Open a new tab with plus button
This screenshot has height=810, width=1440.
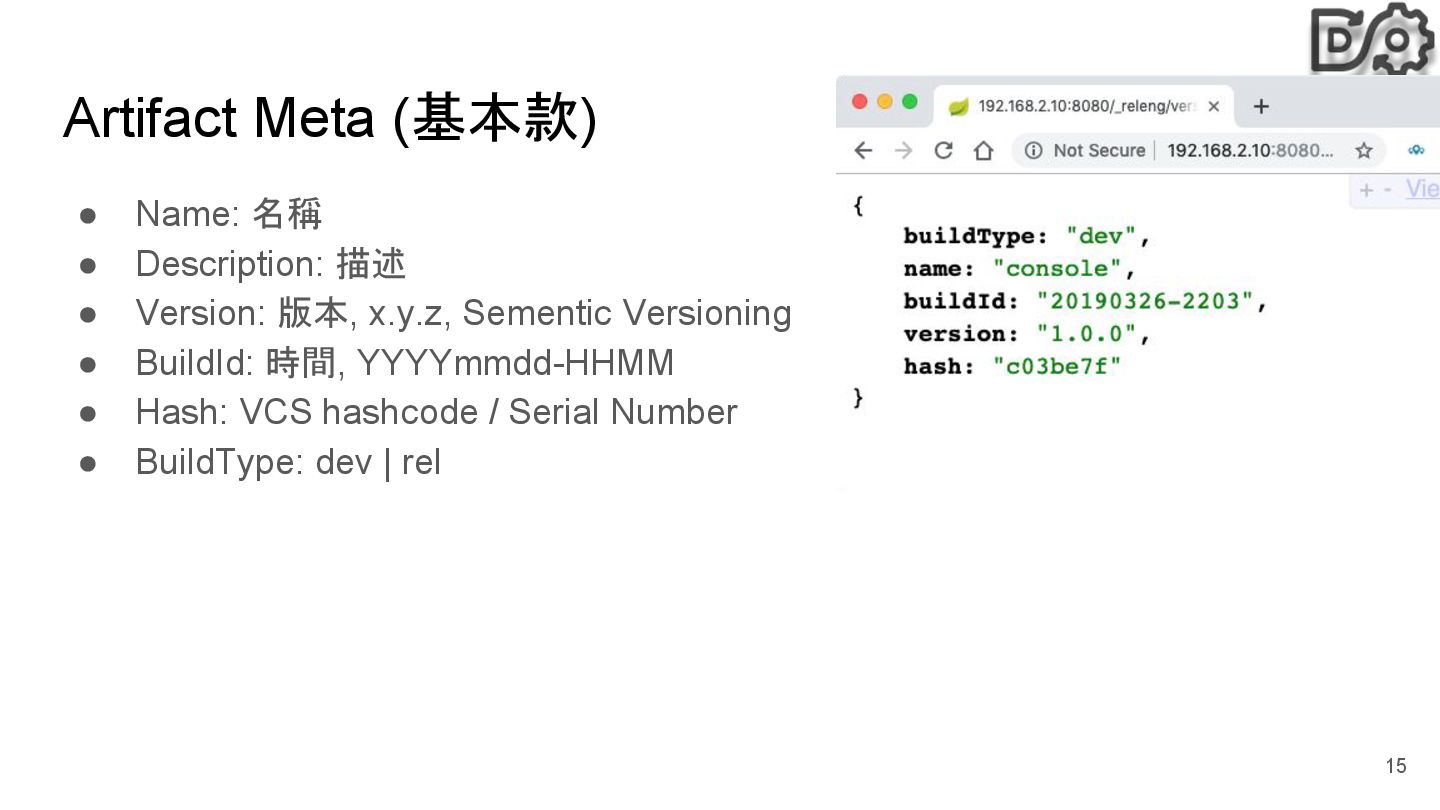[x=1261, y=106]
